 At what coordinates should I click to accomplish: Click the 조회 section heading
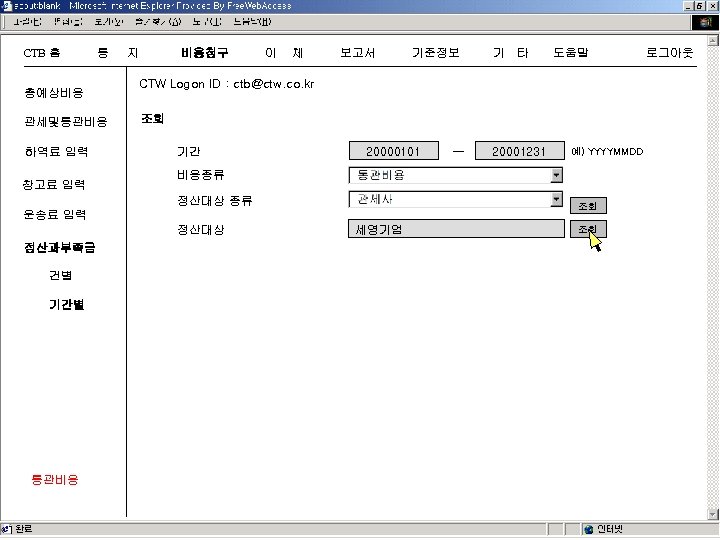[152, 119]
